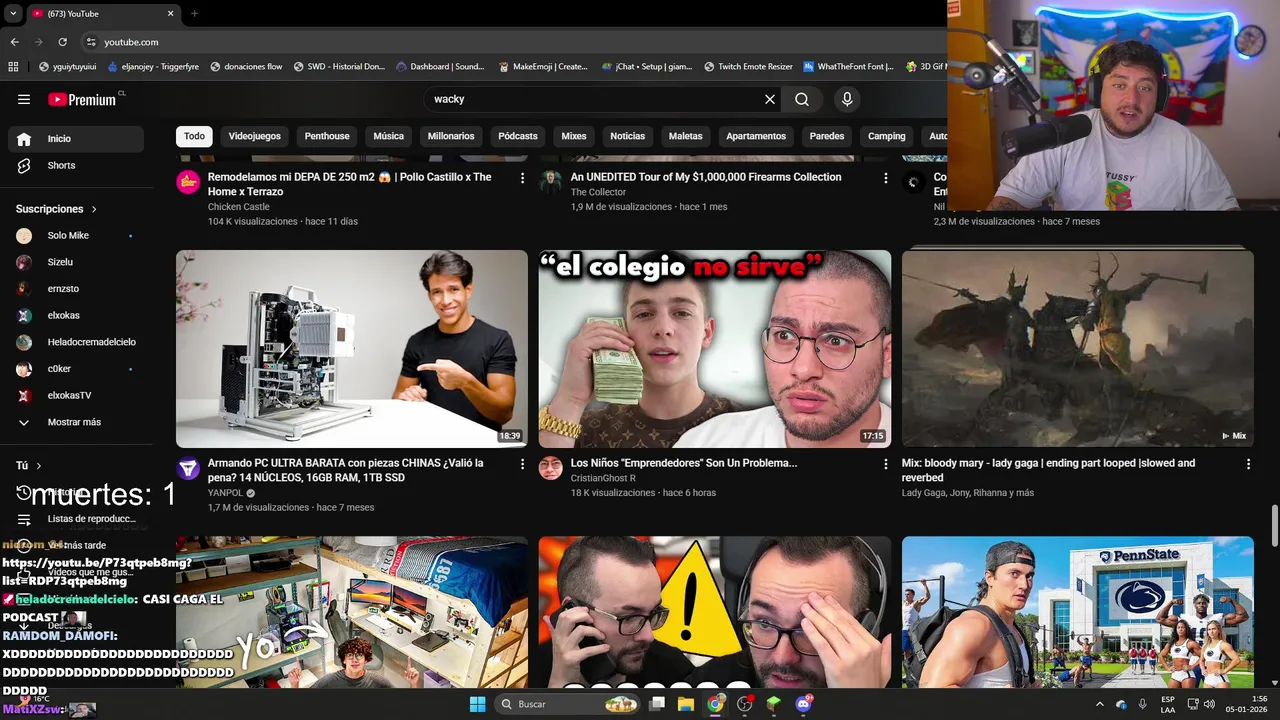Open Chrome's tab search dropdown arrow
The image size is (1280, 720).
(x=13, y=14)
